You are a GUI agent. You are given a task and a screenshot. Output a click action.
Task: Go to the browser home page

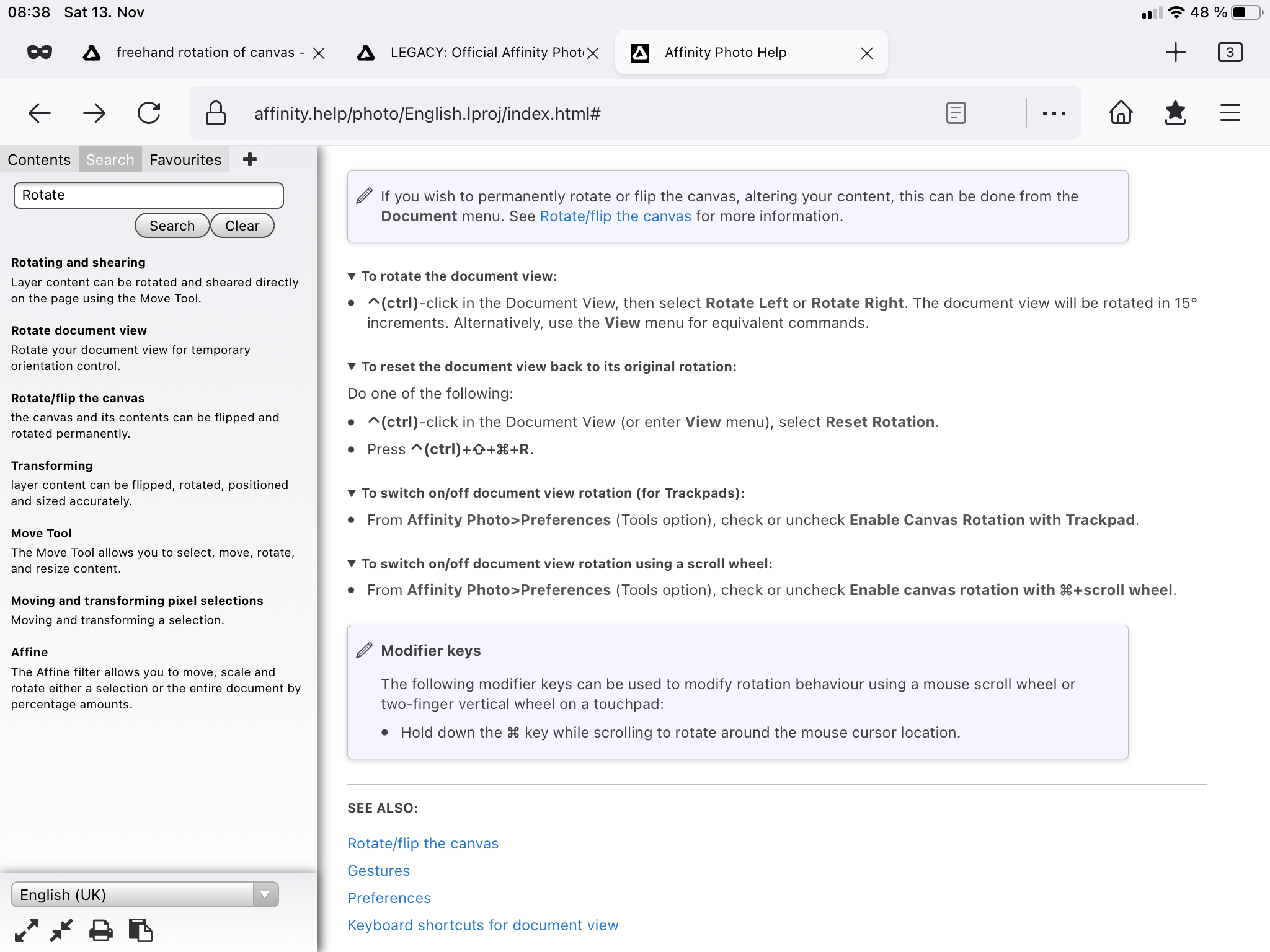click(x=1121, y=113)
